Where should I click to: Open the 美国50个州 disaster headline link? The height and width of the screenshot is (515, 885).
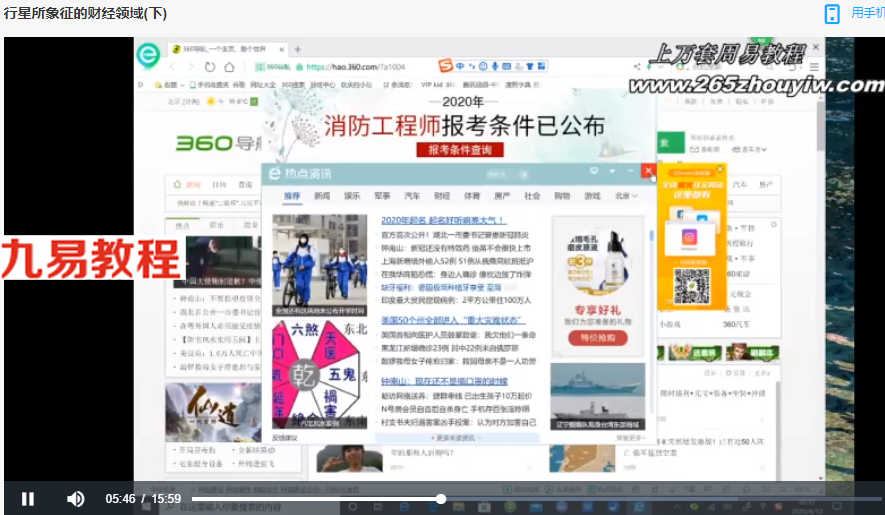click(453, 320)
